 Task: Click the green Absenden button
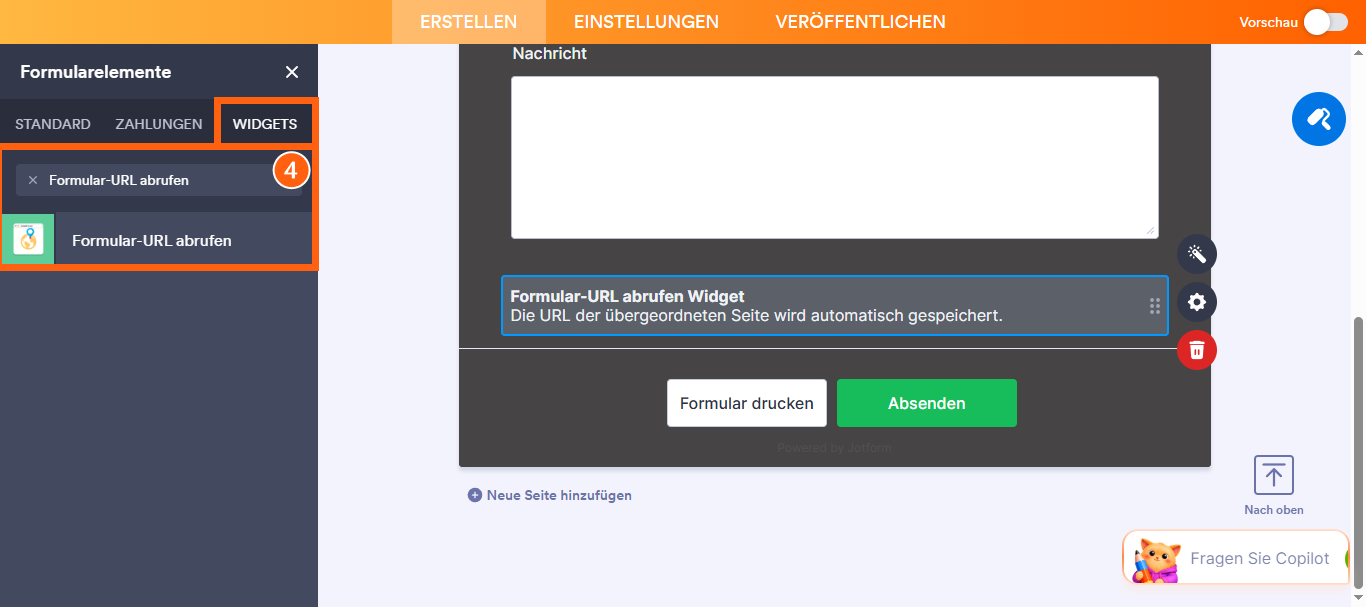(927, 403)
